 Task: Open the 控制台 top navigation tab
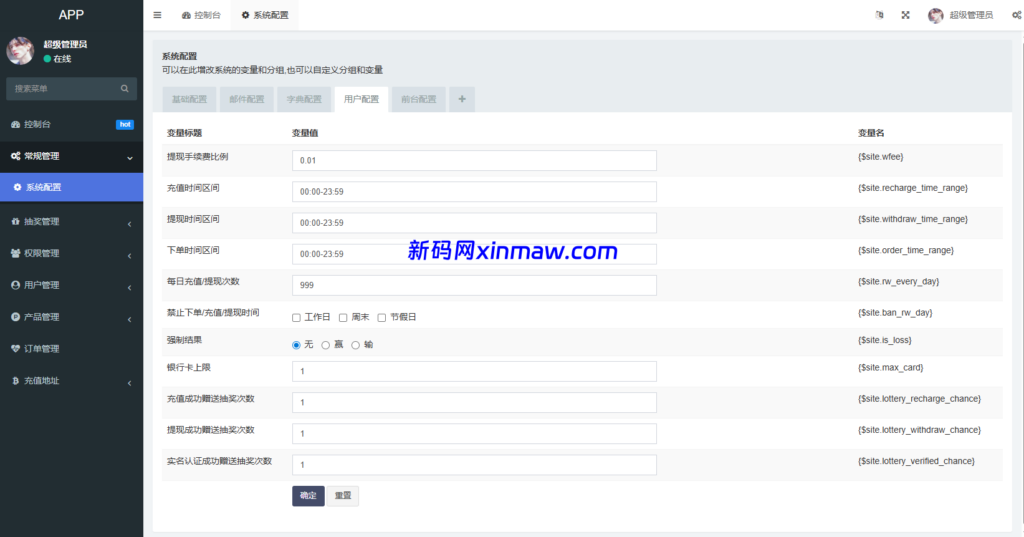pos(201,15)
